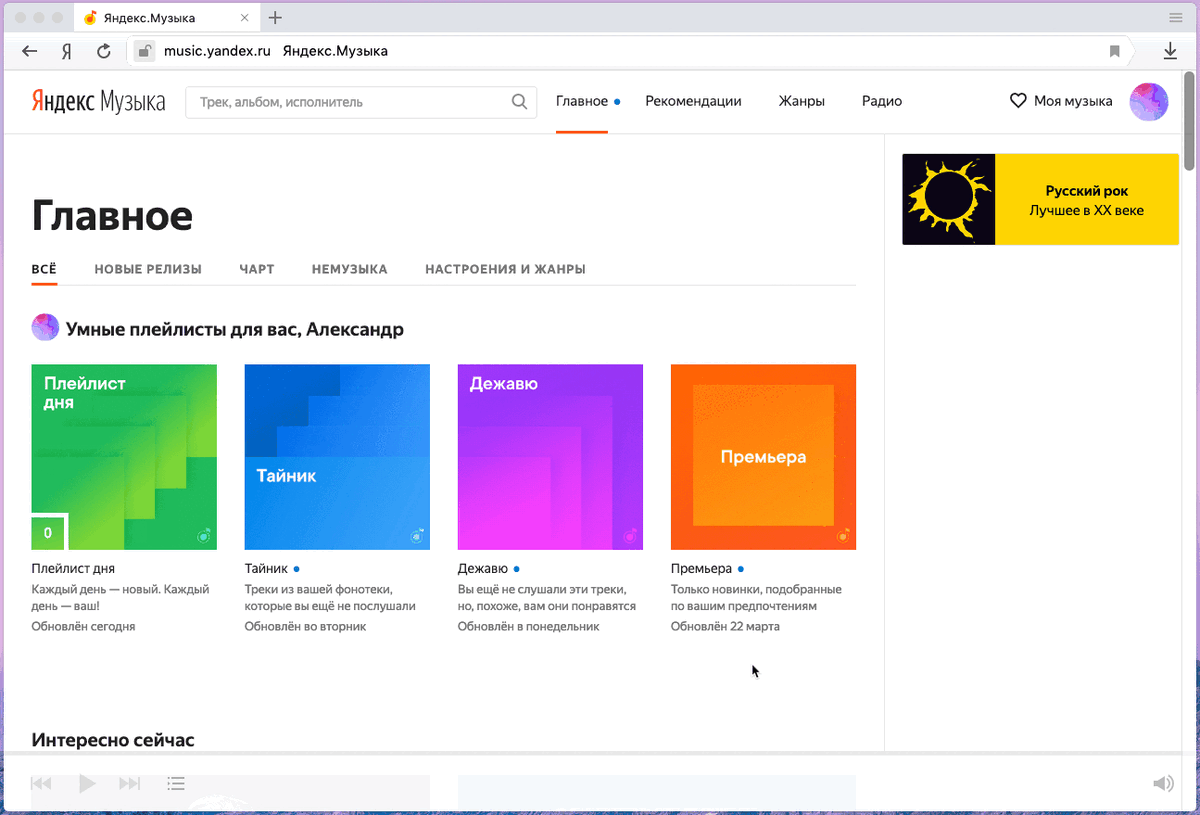This screenshot has width=1200, height=815.
Task: Open the user avatar in the header
Action: click(x=1149, y=102)
